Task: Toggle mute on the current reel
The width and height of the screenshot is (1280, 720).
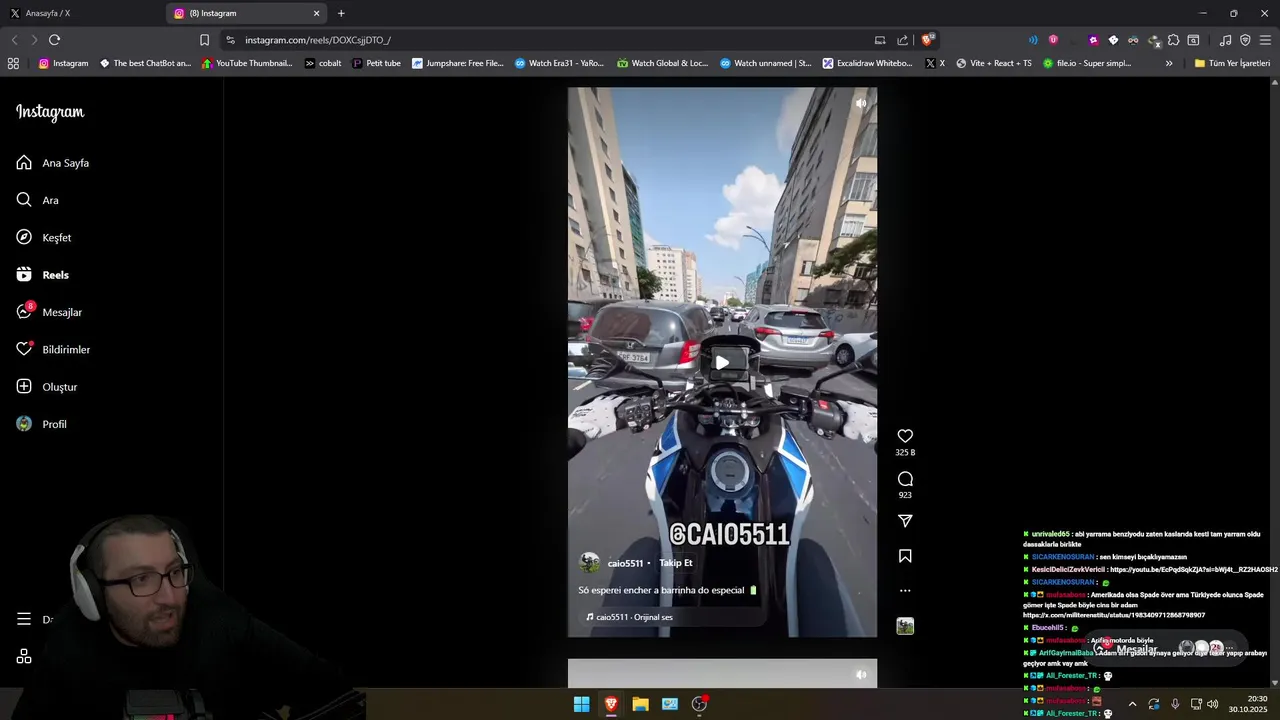Action: [861, 103]
